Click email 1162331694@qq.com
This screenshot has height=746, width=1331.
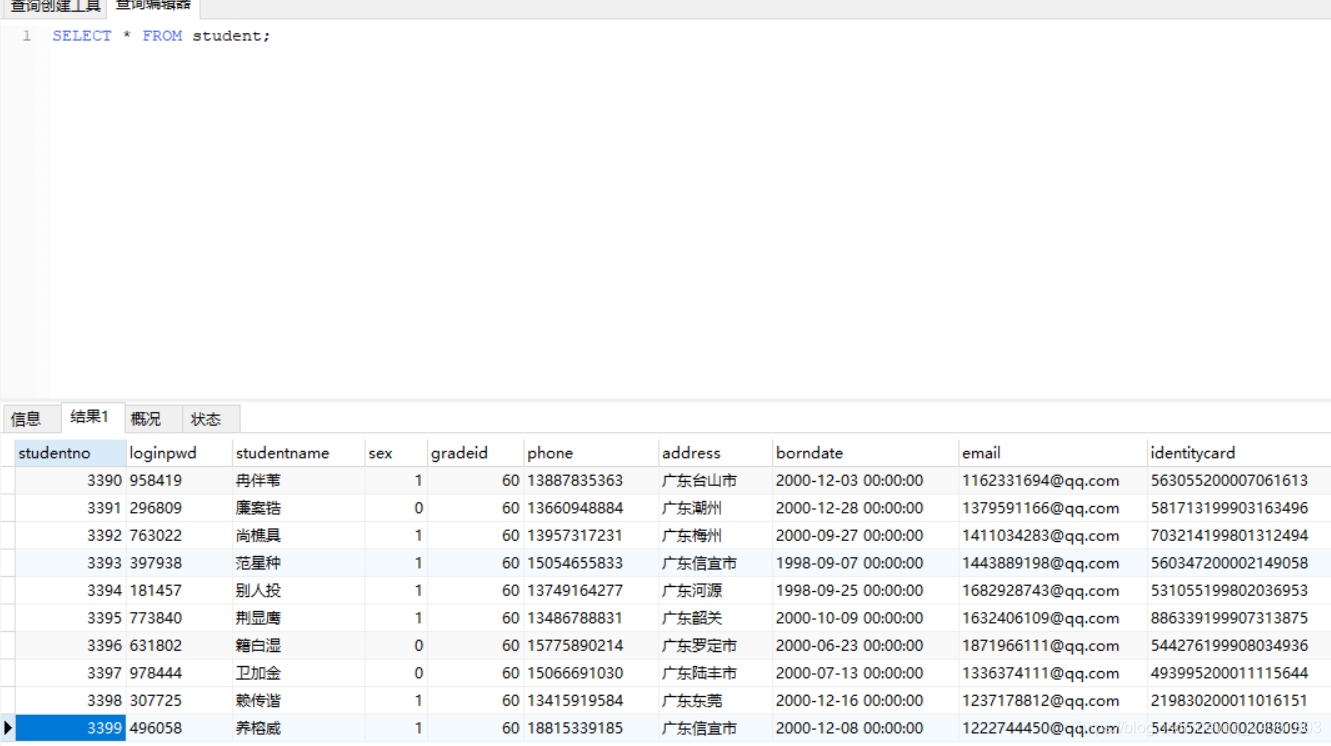point(1040,481)
